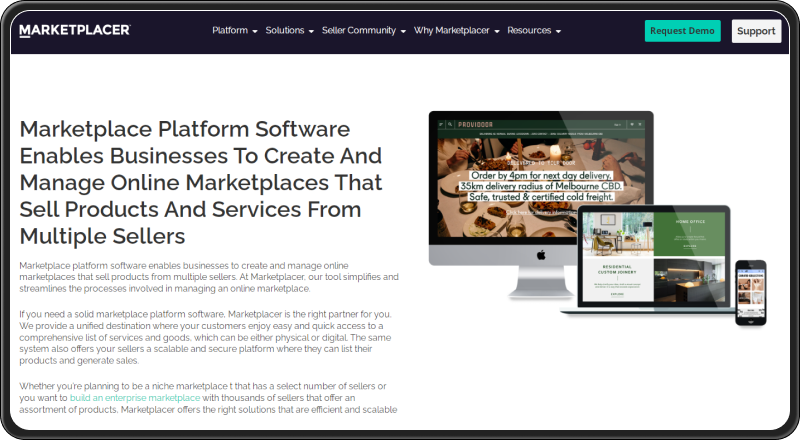
Task: Follow the 'build an enterprise marketplace' link
Action: coord(135,398)
